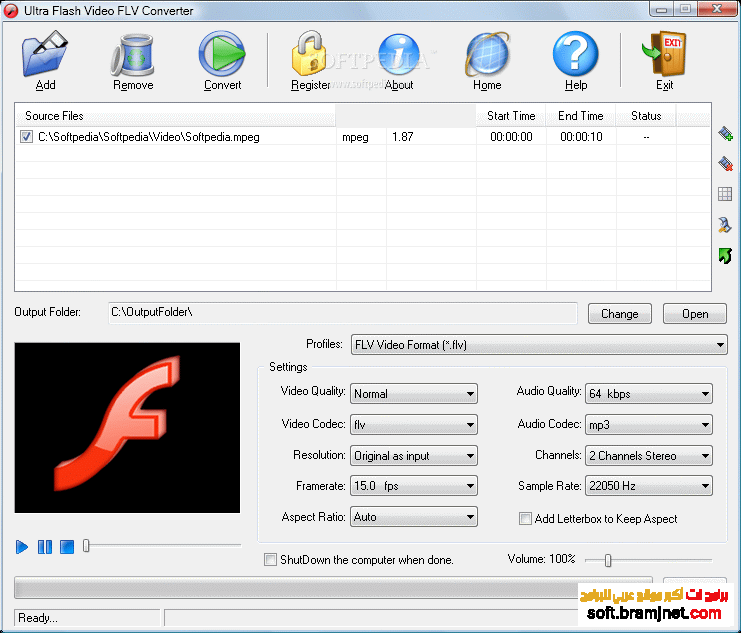Open the Channels dropdown
The width and height of the screenshot is (741, 633).
(649, 456)
